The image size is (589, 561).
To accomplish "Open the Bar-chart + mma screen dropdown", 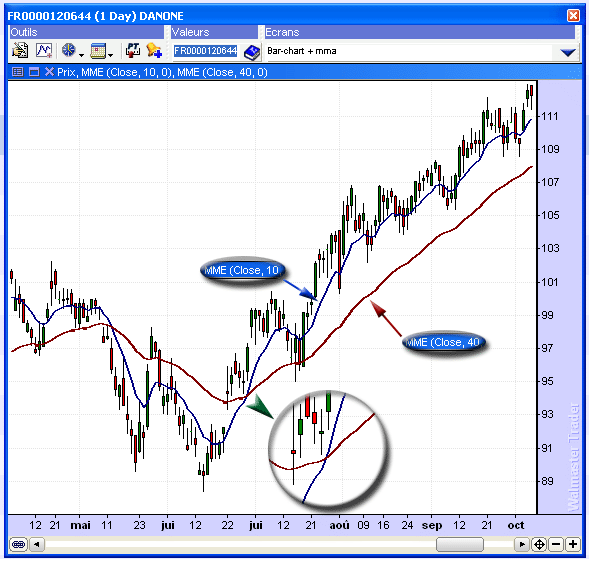I will tap(568, 52).
